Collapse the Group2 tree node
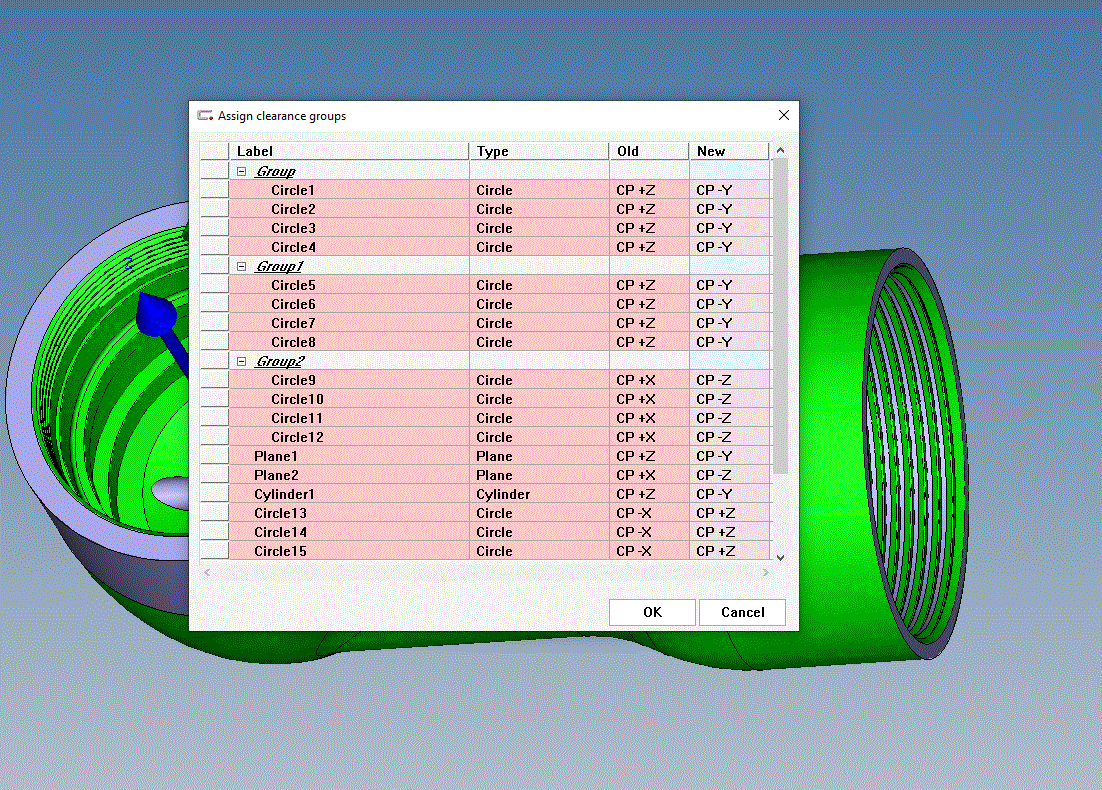The height and width of the screenshot is (790, 1102). click(241, 361)
